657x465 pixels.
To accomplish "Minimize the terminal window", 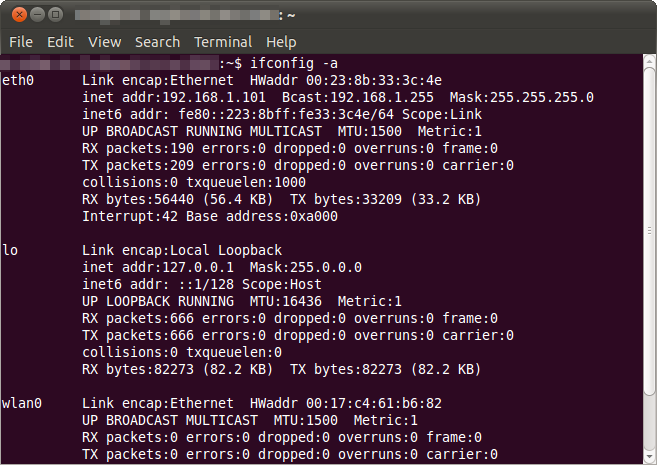I will (37, 15).
